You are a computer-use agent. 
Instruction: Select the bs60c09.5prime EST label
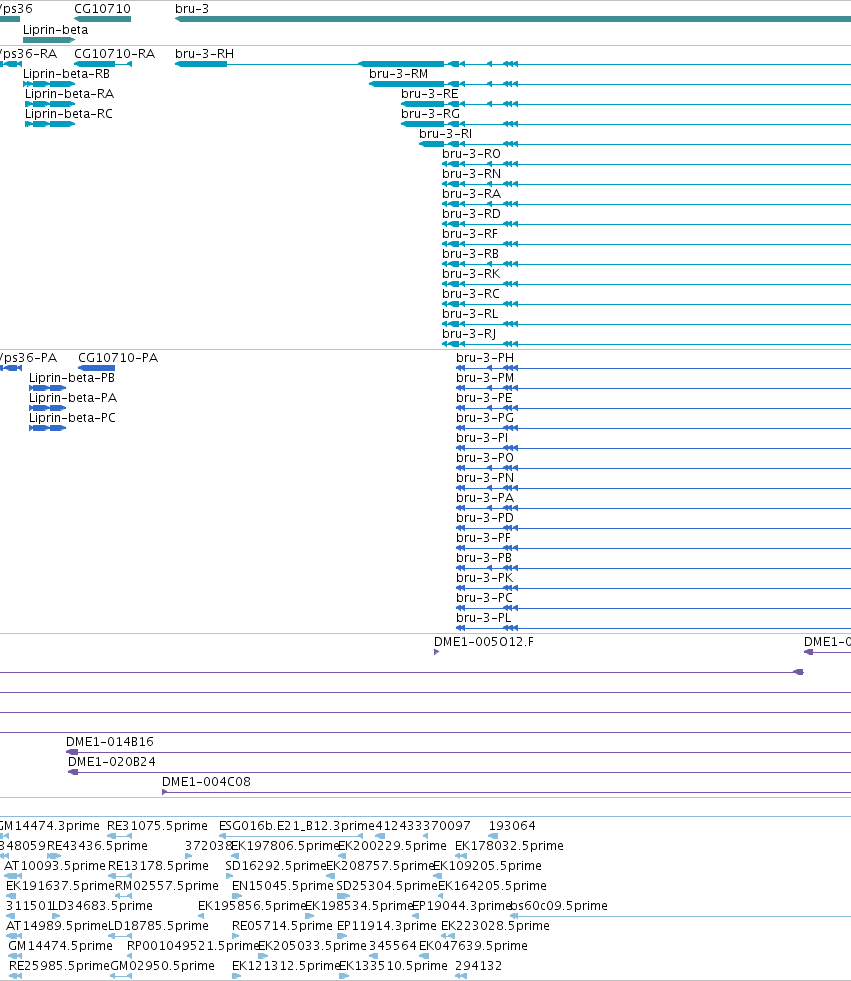(x=559, y=906)
